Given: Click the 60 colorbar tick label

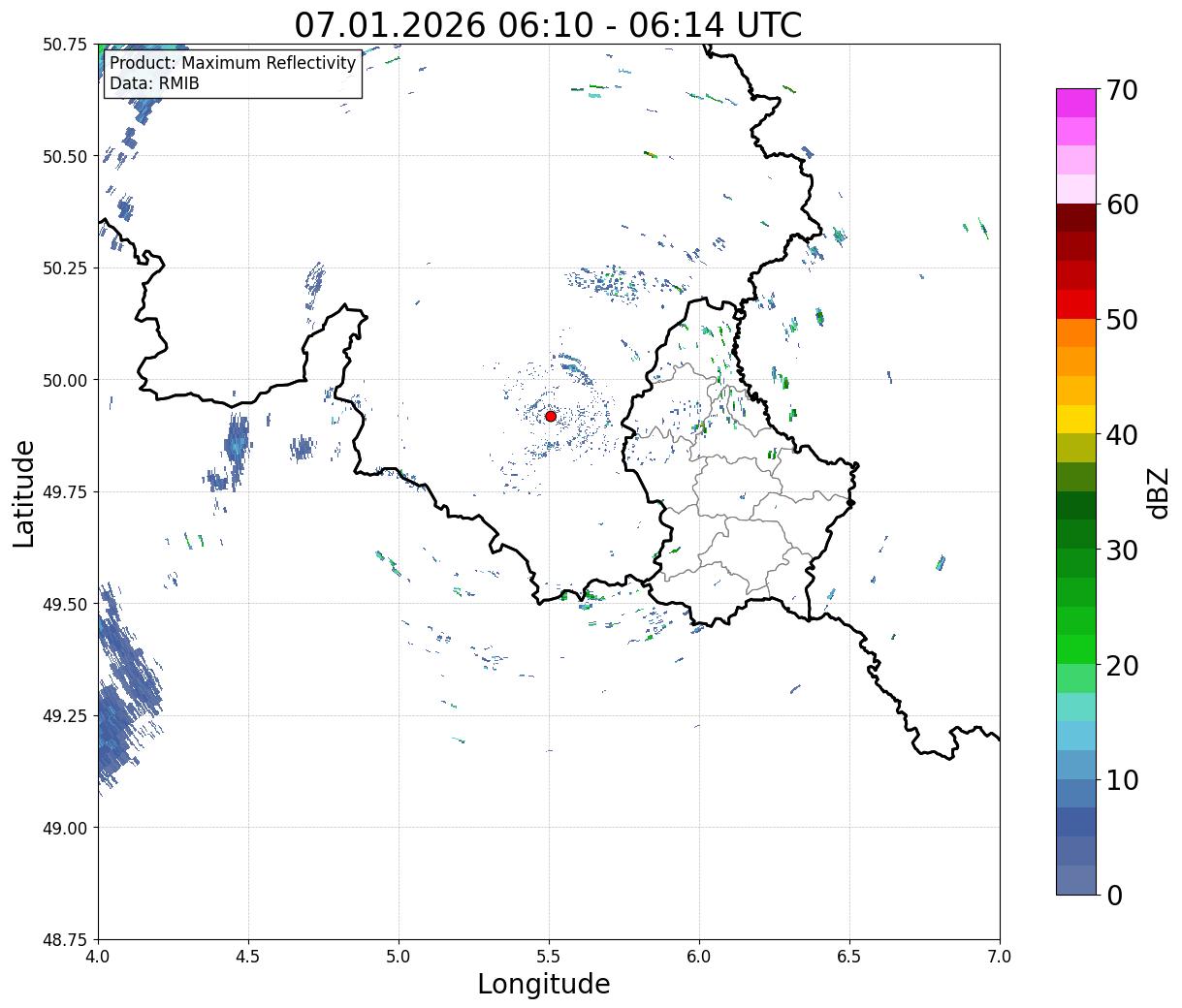Looking at the screenshot, I should [1122, 205].
